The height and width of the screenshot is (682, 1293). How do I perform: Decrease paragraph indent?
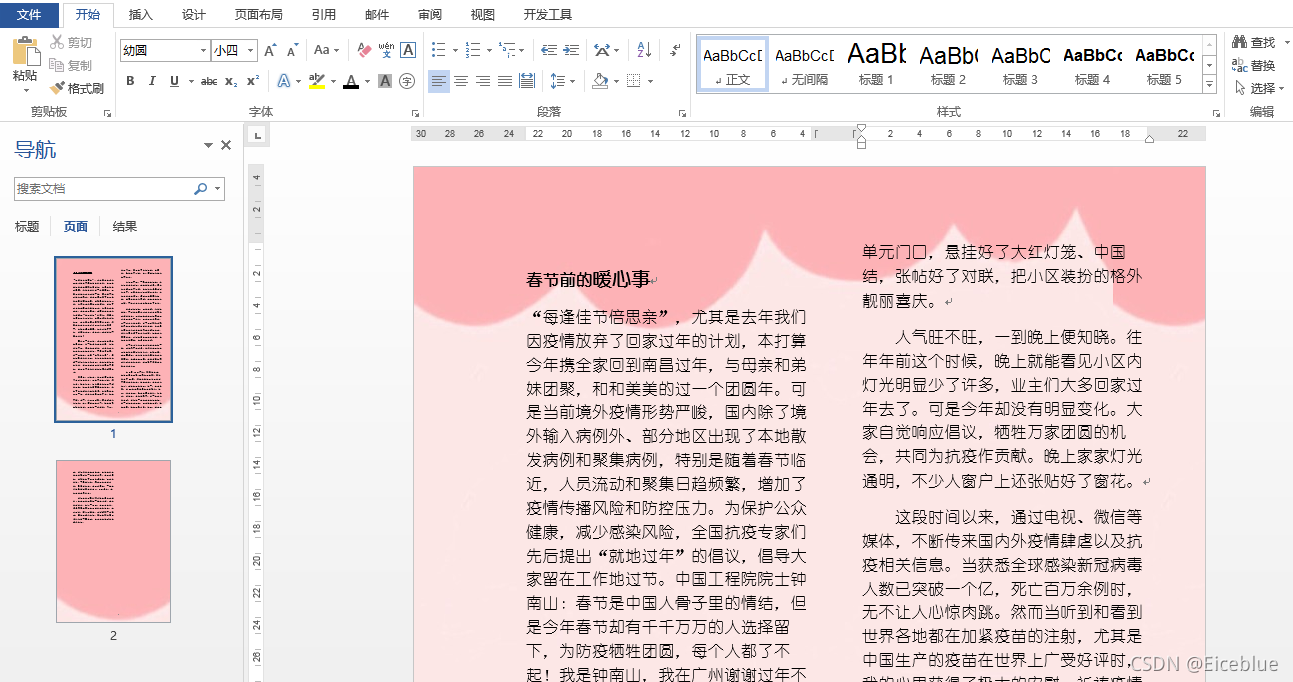coord(549,50)
